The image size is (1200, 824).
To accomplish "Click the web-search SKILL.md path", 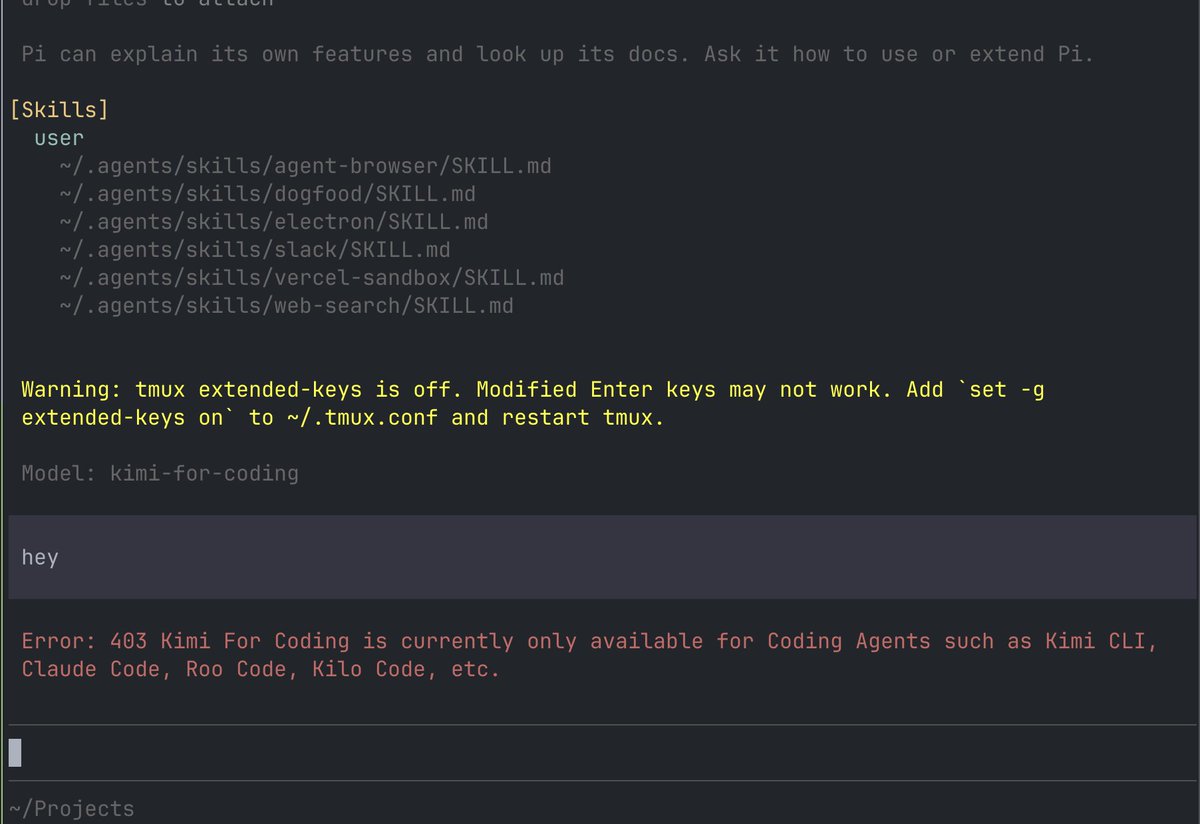I will 286,305.
